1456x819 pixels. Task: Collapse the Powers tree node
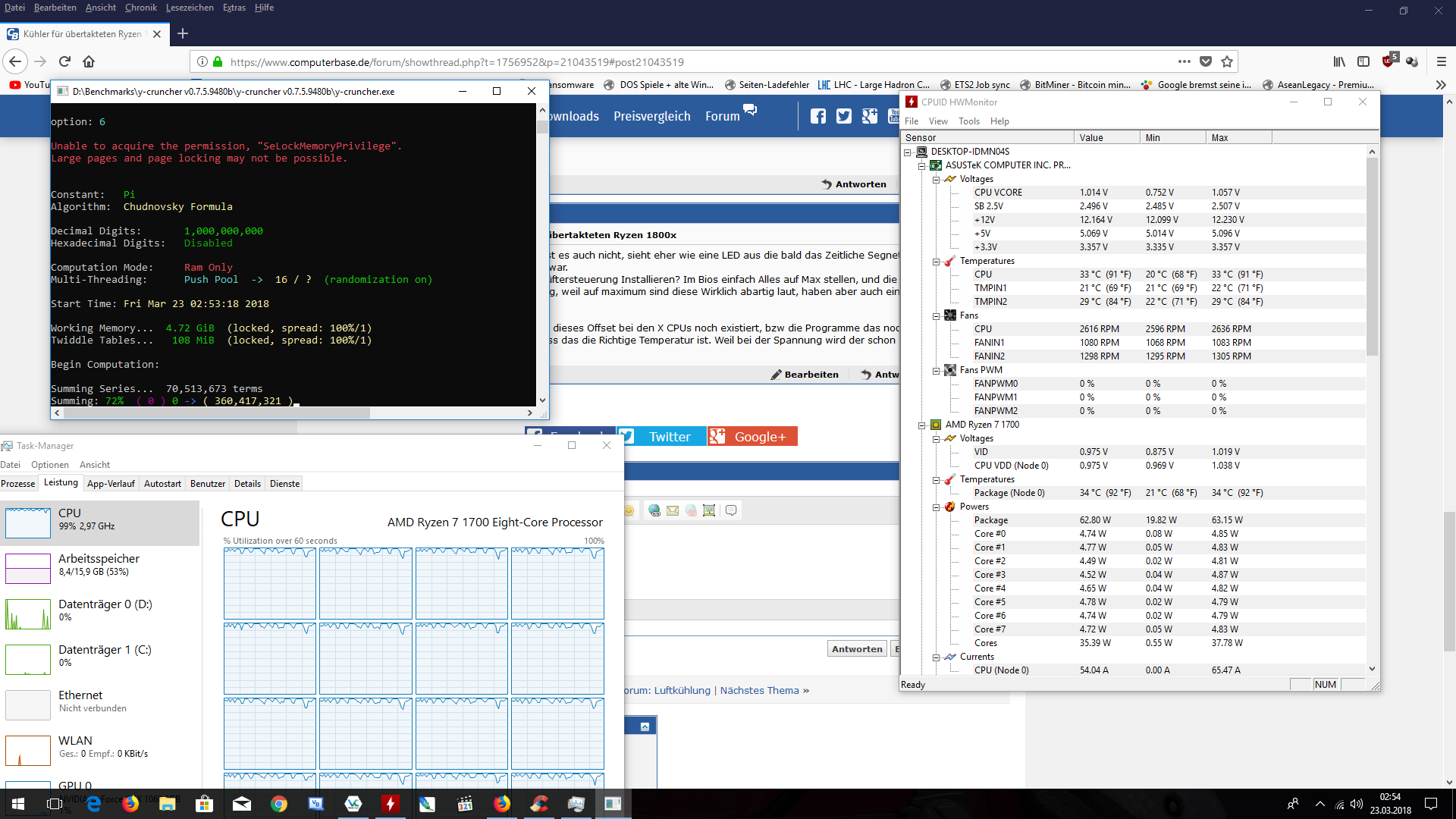pos(936,507)
